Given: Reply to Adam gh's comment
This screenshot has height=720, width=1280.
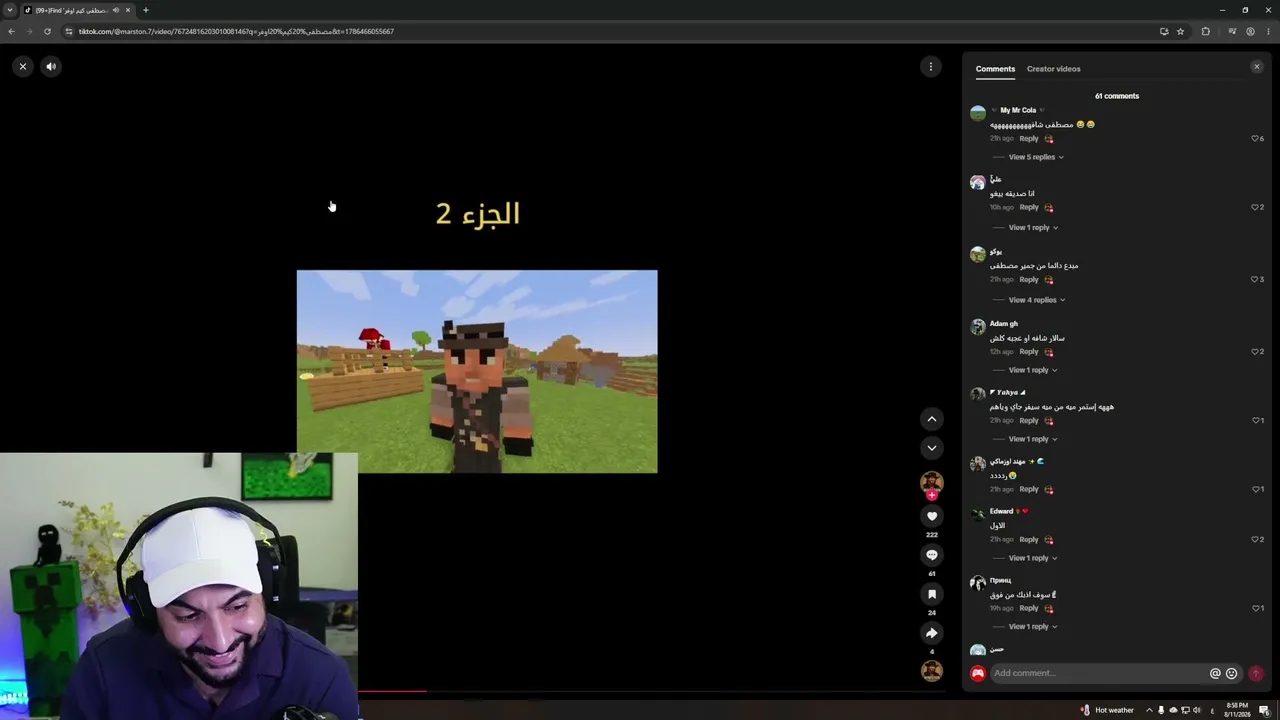Looking at the screenshot, I should [1029, 352].
